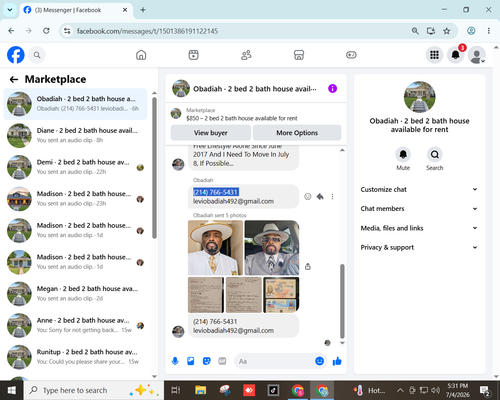Expand Media, files and links section

point(419,228)
